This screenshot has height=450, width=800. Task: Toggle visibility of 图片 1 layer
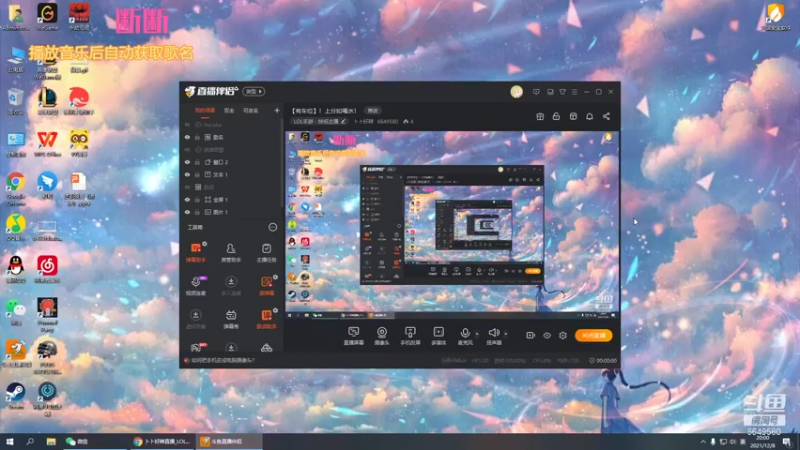(x=187, y=212)
